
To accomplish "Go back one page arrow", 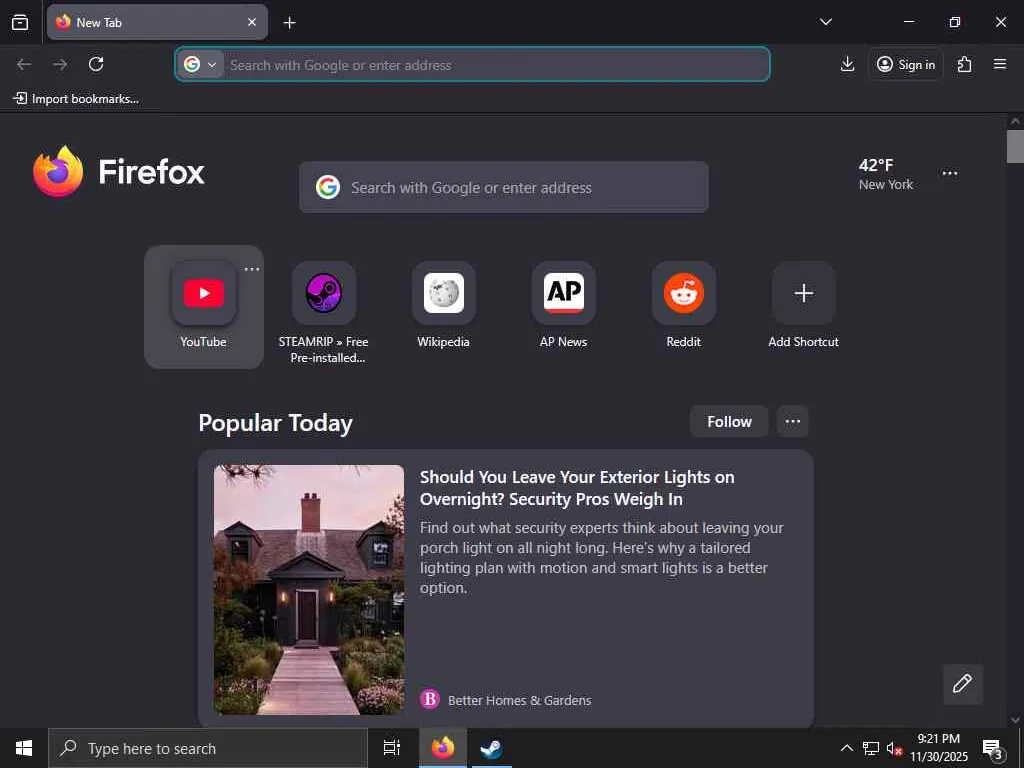I will (x=24, y=64).
